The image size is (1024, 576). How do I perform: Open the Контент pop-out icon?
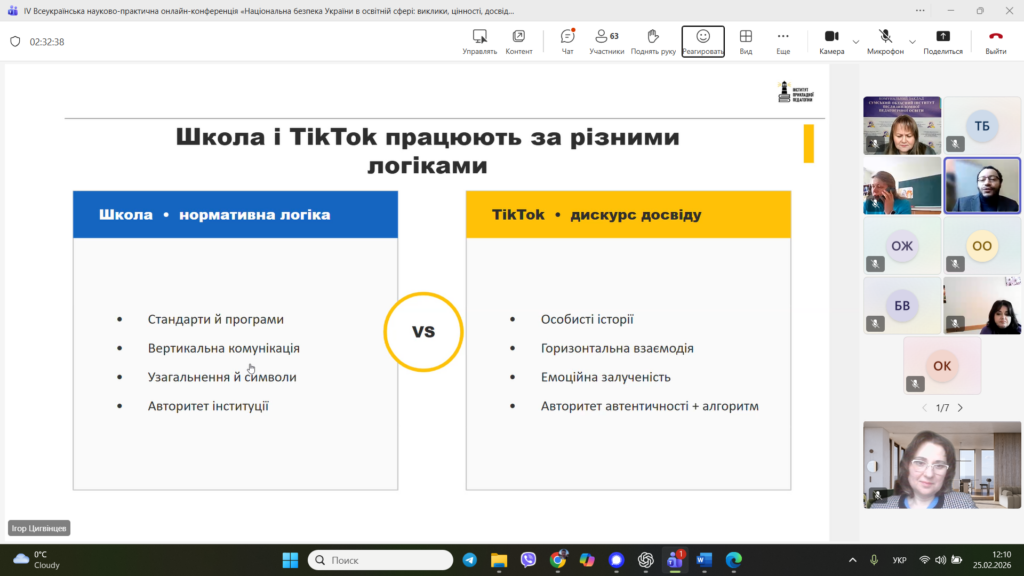(519, 41)
